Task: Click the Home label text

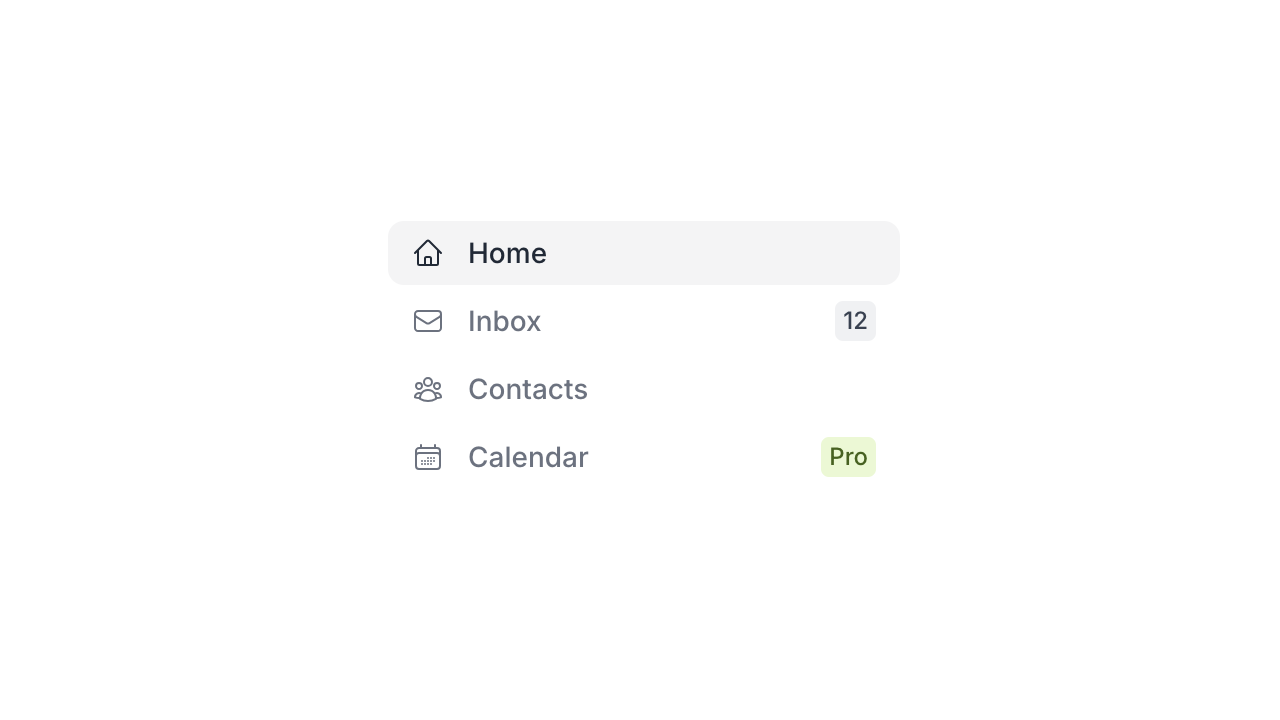Action: click(507, 253)
